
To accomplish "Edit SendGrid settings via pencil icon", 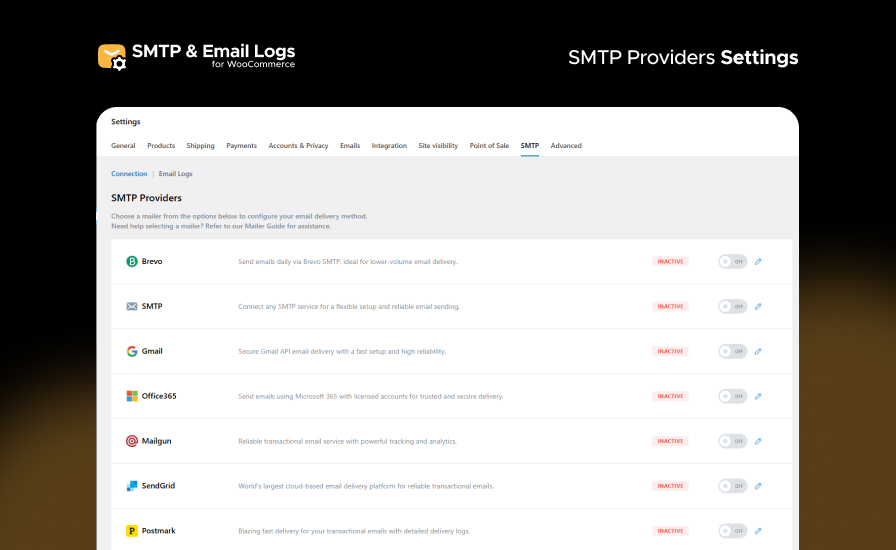I will 758,486.
